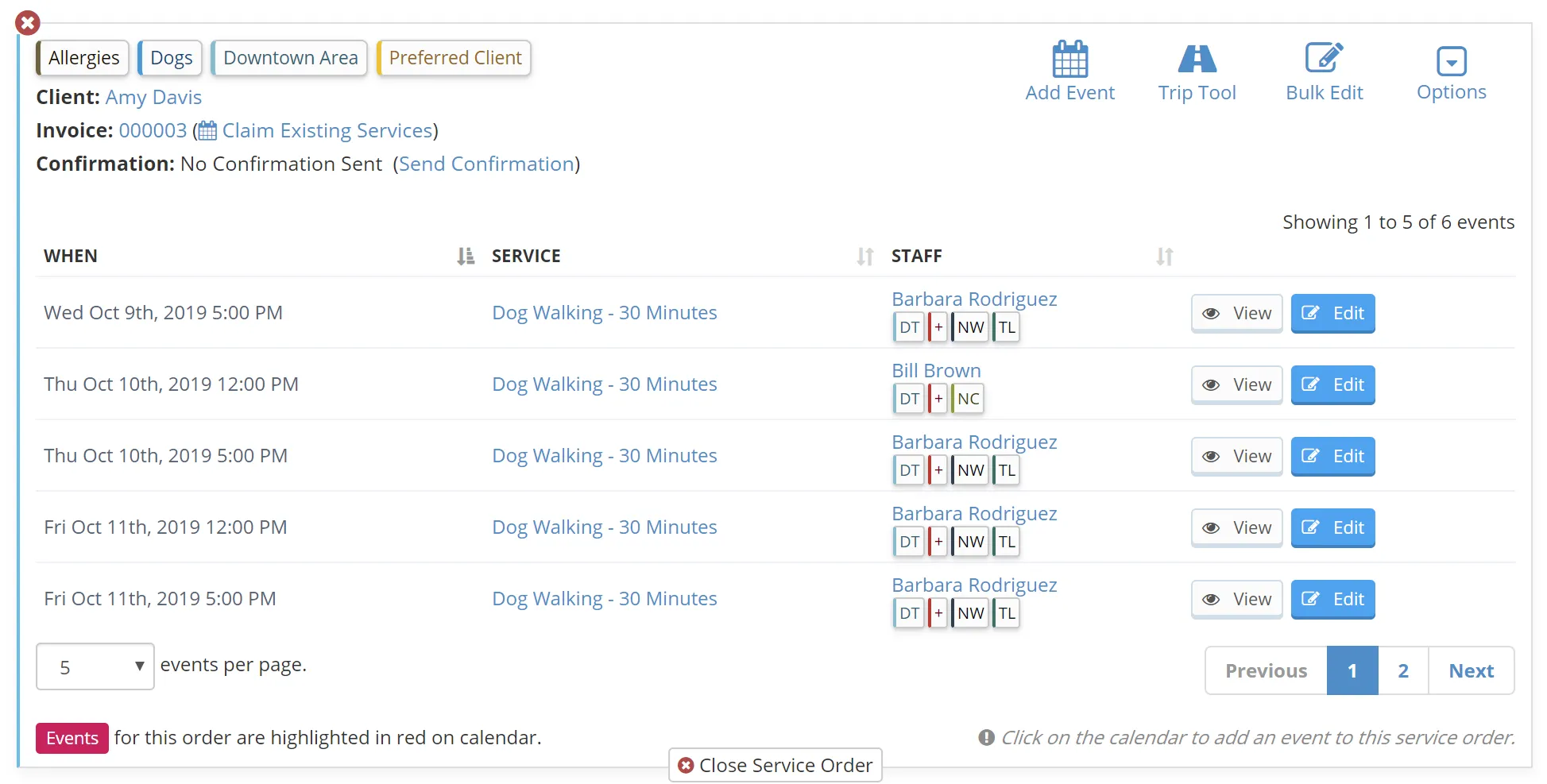1547x784 pixels.
Task: Click the Downtown Area tag
Action: click(289, 58)
